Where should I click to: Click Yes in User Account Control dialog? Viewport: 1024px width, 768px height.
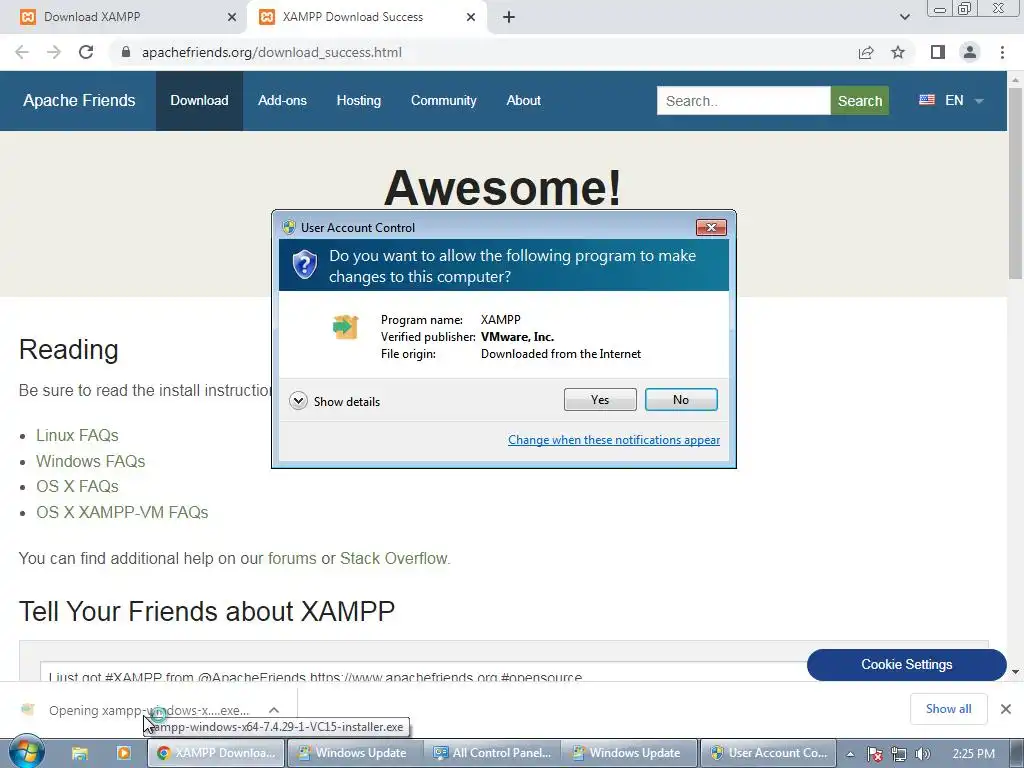(x=600, y=400)
